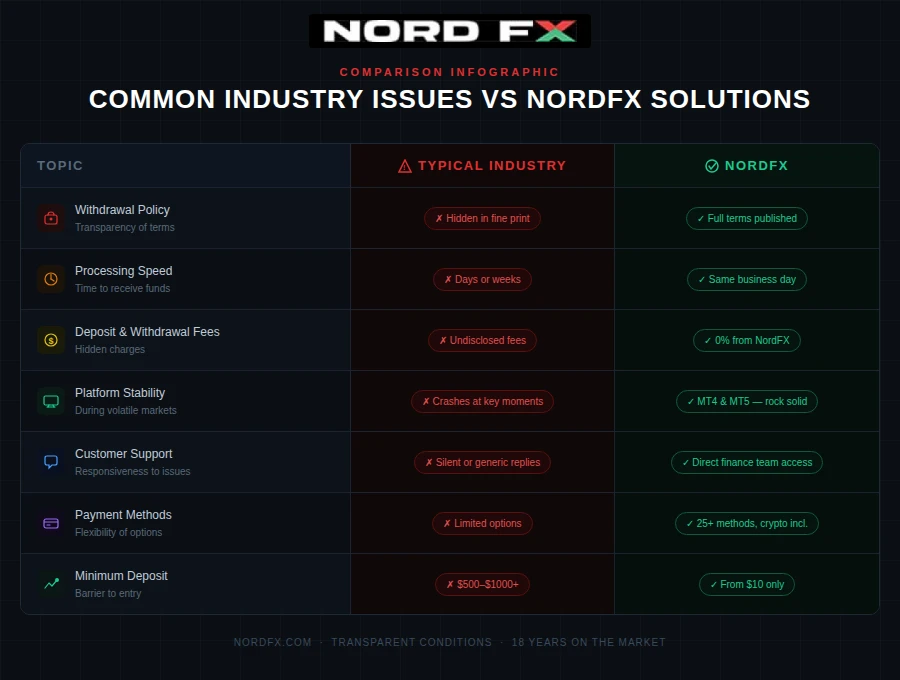Viewport: 900px width, 680px height.
Task: Click the Withdrawal Policy briefcase icon
Action: point(51,218)
